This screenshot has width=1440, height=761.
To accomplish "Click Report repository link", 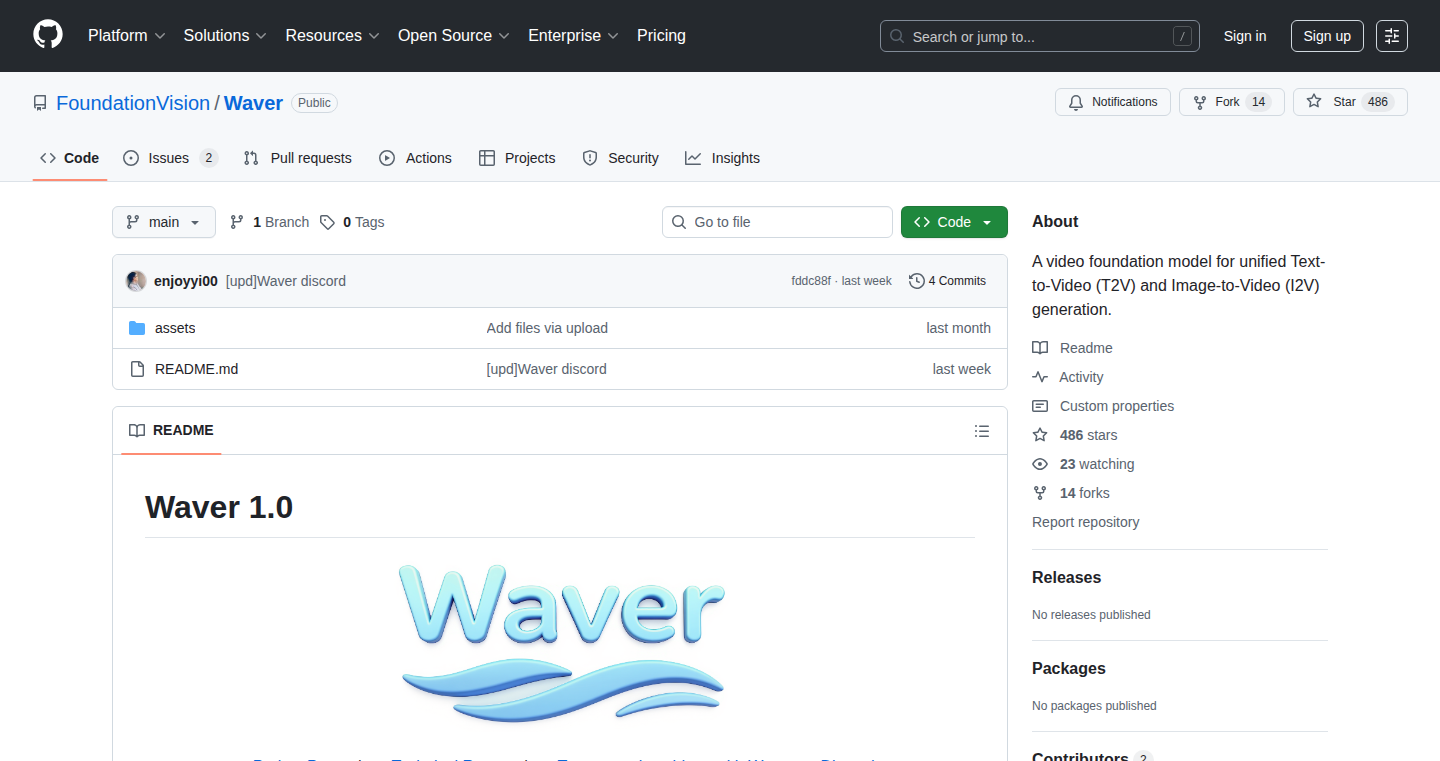I will tap(1085, 522).
